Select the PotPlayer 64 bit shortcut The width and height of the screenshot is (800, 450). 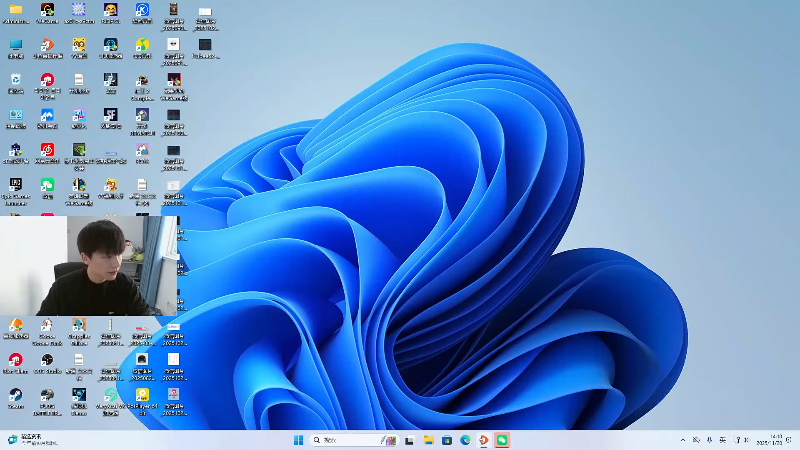click(x=142, y=396)
